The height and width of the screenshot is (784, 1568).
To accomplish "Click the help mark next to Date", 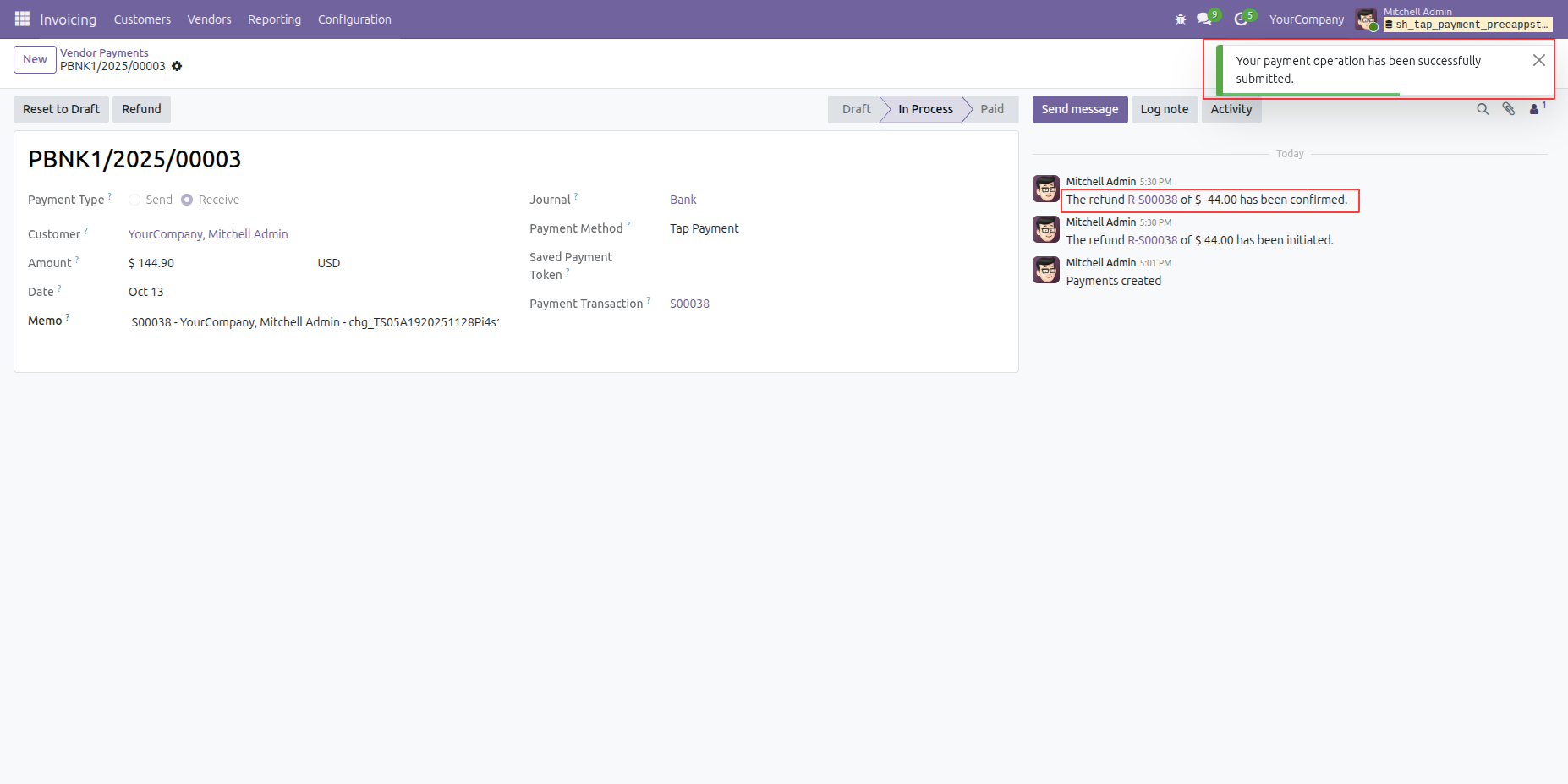I will coord(59,288).
